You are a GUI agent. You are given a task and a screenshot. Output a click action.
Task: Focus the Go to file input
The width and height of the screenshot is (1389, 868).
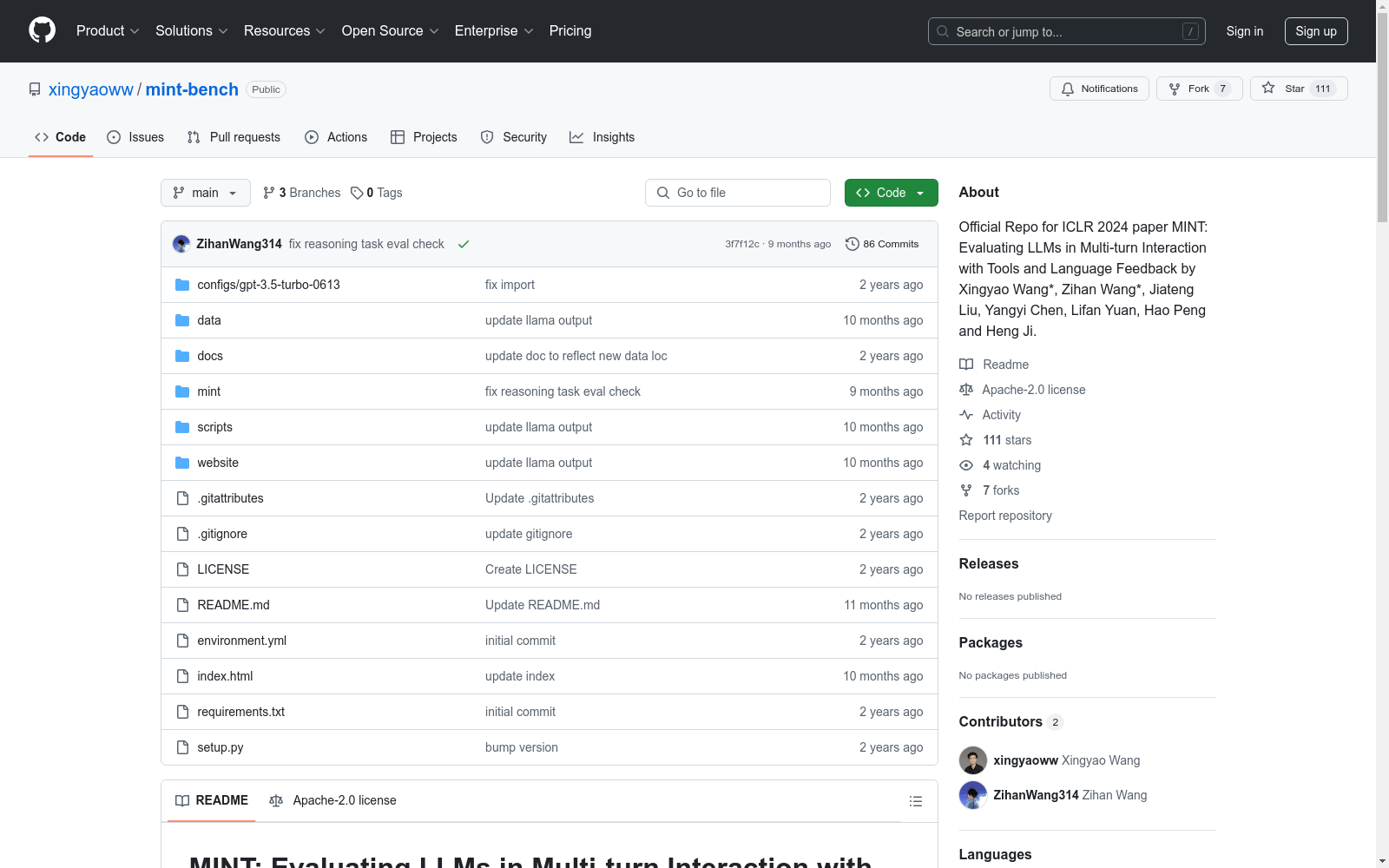pos(738,193)
